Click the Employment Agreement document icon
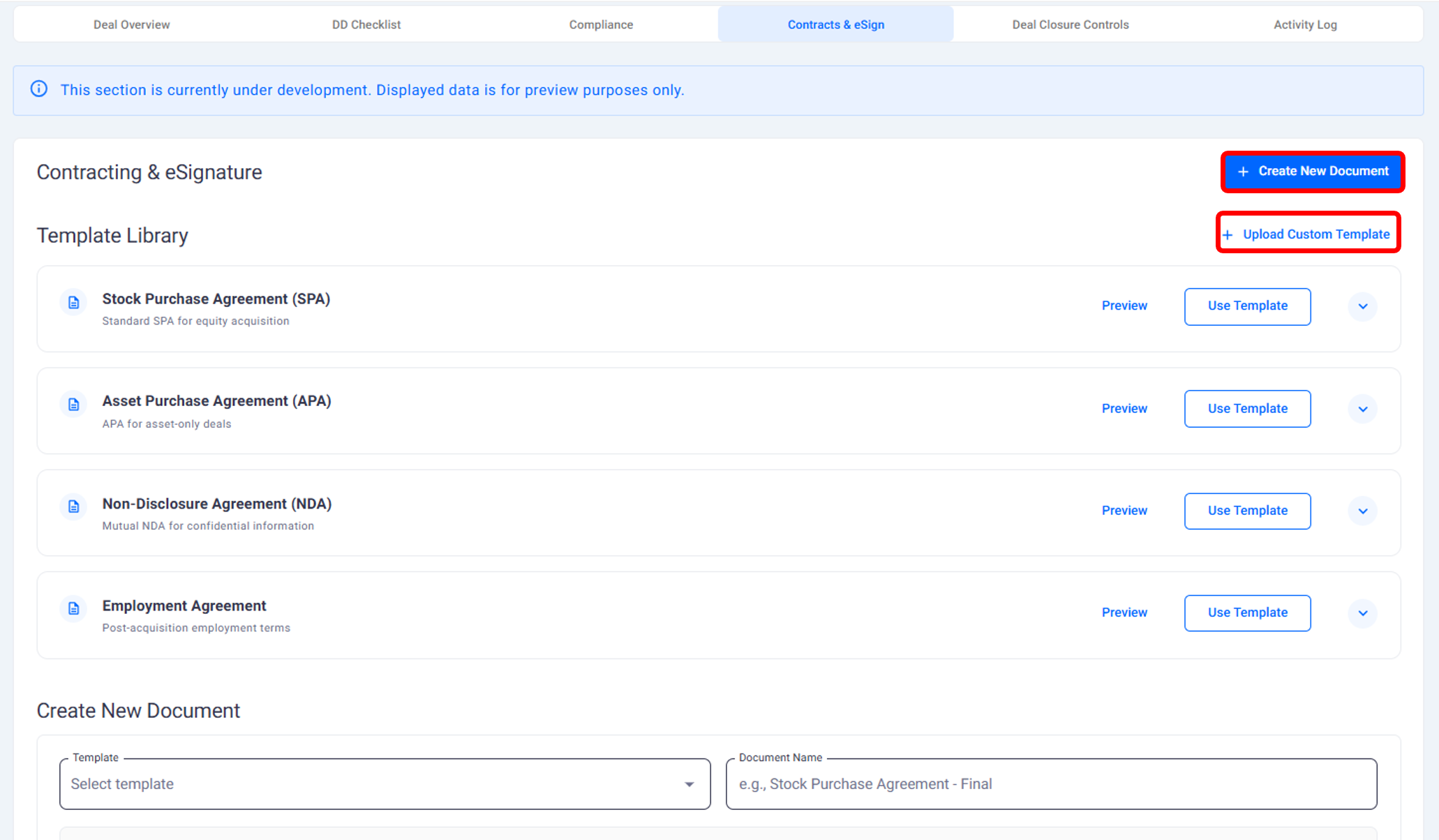 pyautogui.click(x=73, y=609)
